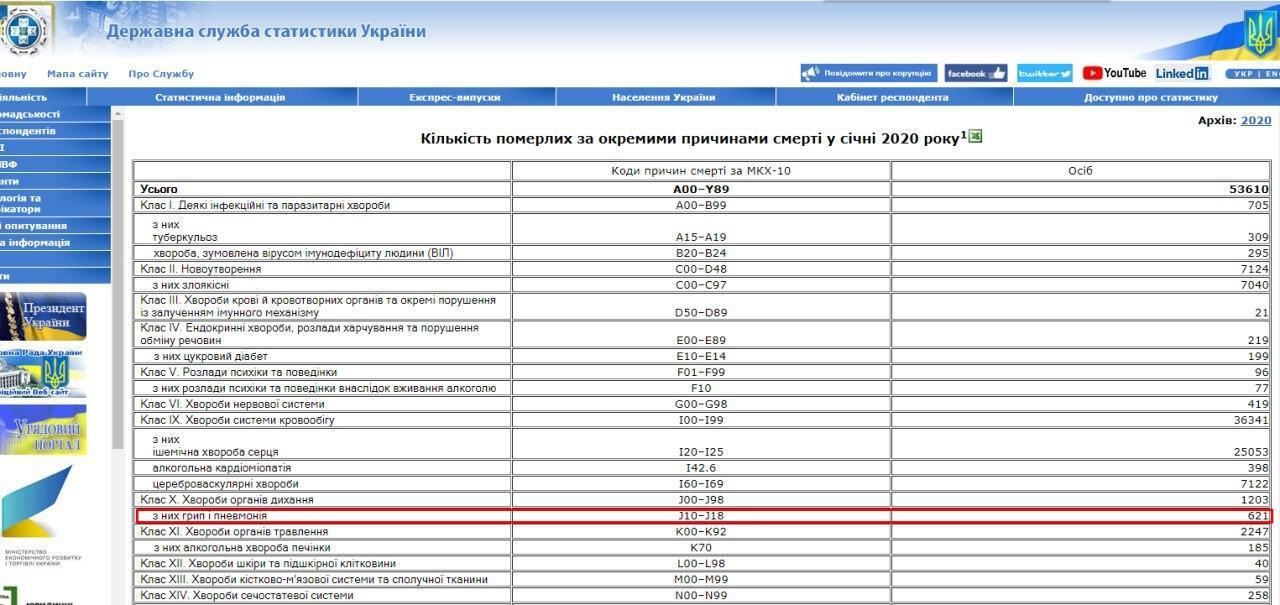Click the left sidebar item ending 'інформація'

[x=55, y=242]
